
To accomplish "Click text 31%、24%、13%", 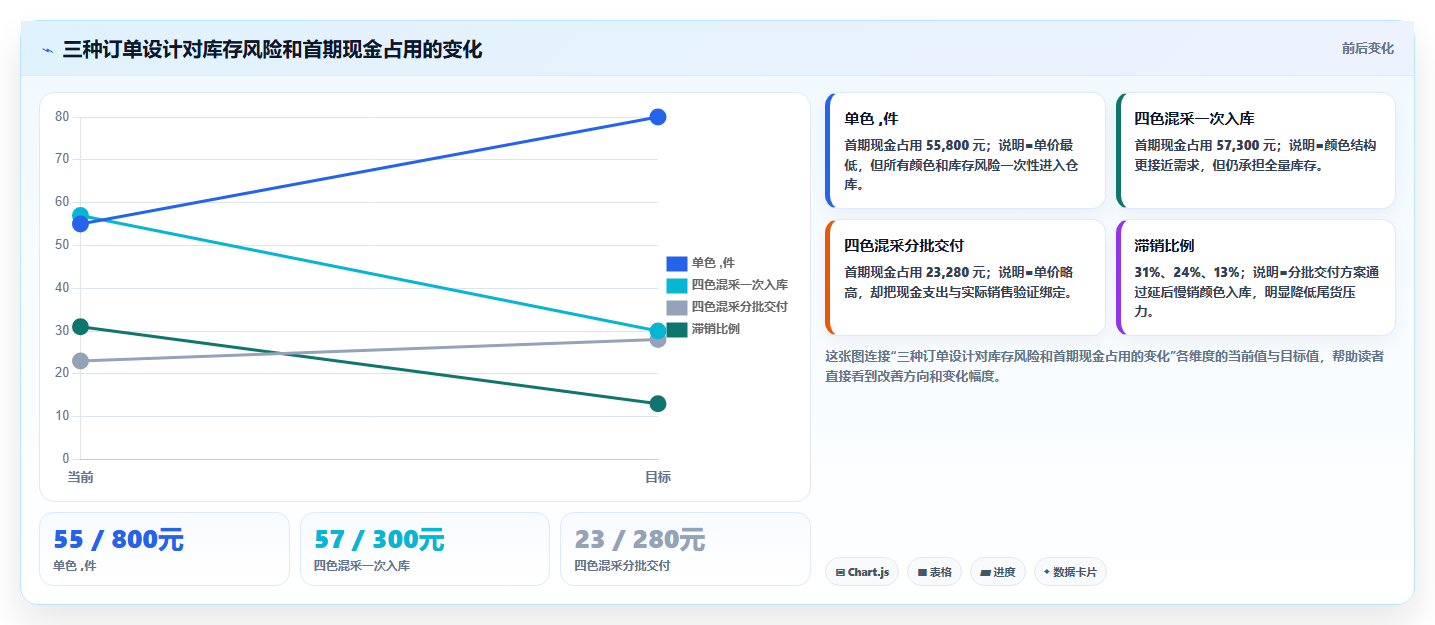I will (x=1190, y=272).
